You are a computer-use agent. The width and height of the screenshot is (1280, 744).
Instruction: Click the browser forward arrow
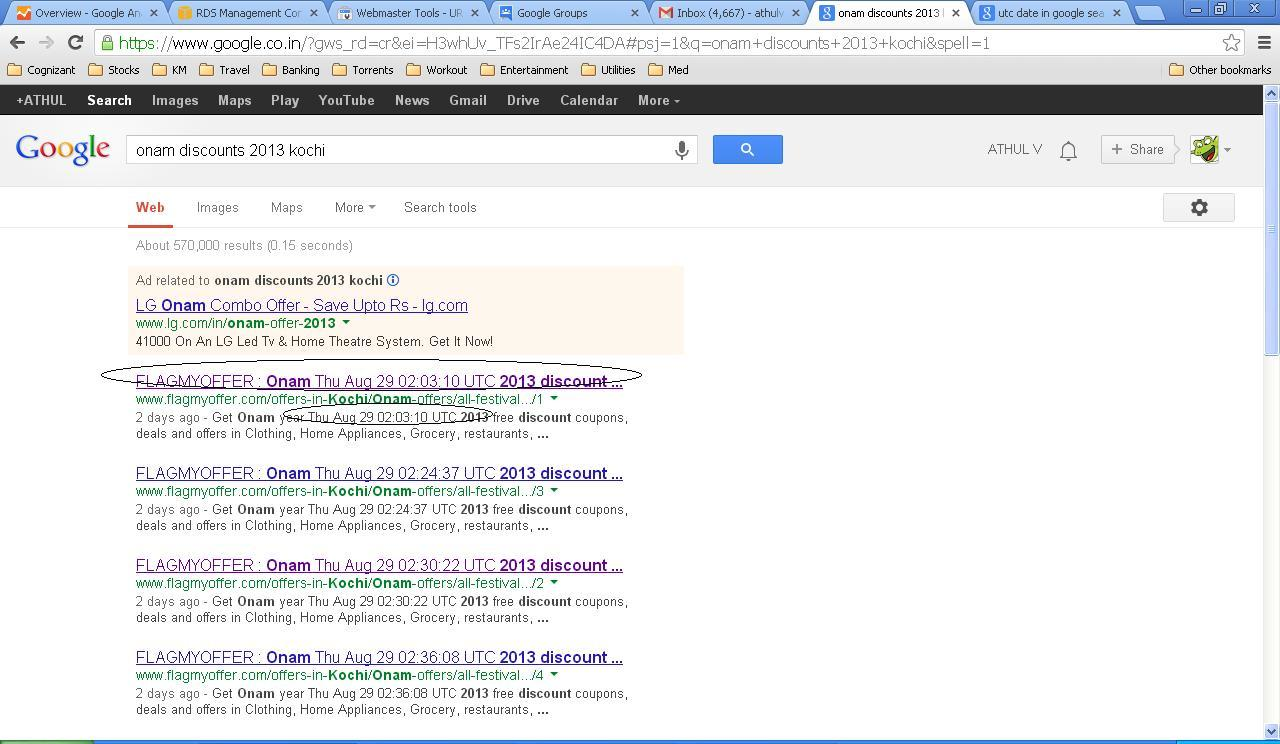[46, 43]
